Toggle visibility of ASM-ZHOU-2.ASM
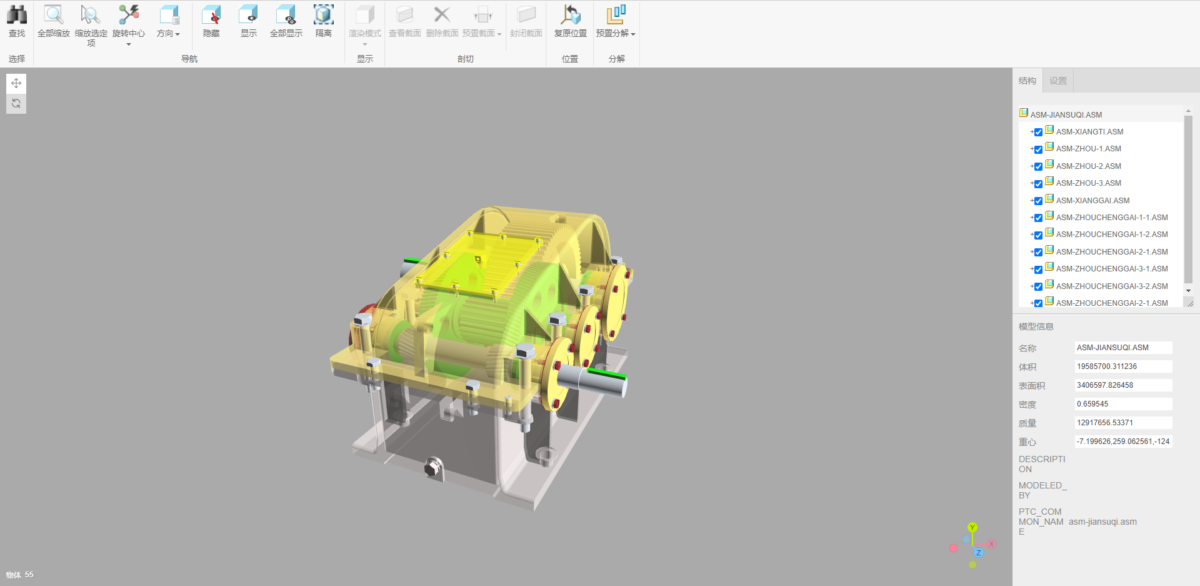The height and width of the screenshot is (586, 1200). click(1038, 166)
